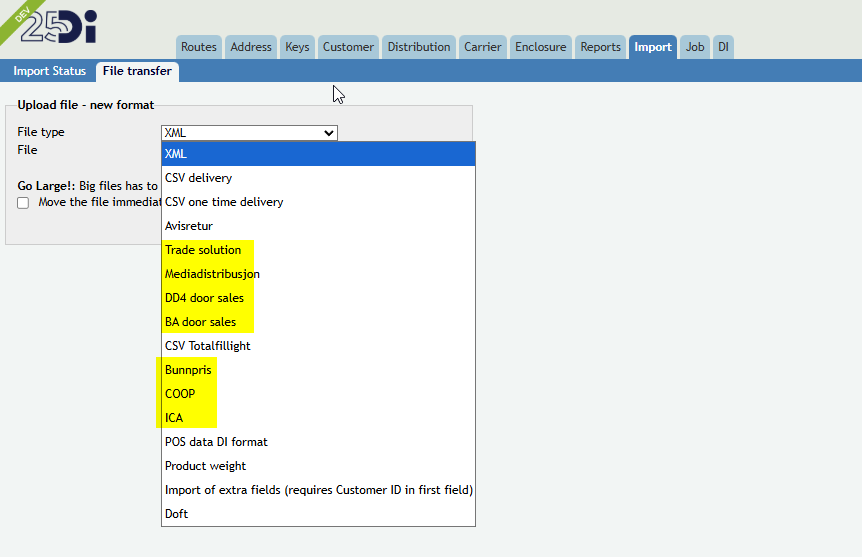Choose Doft from the dropdown list
862x557 pixels.
point(318,514)
